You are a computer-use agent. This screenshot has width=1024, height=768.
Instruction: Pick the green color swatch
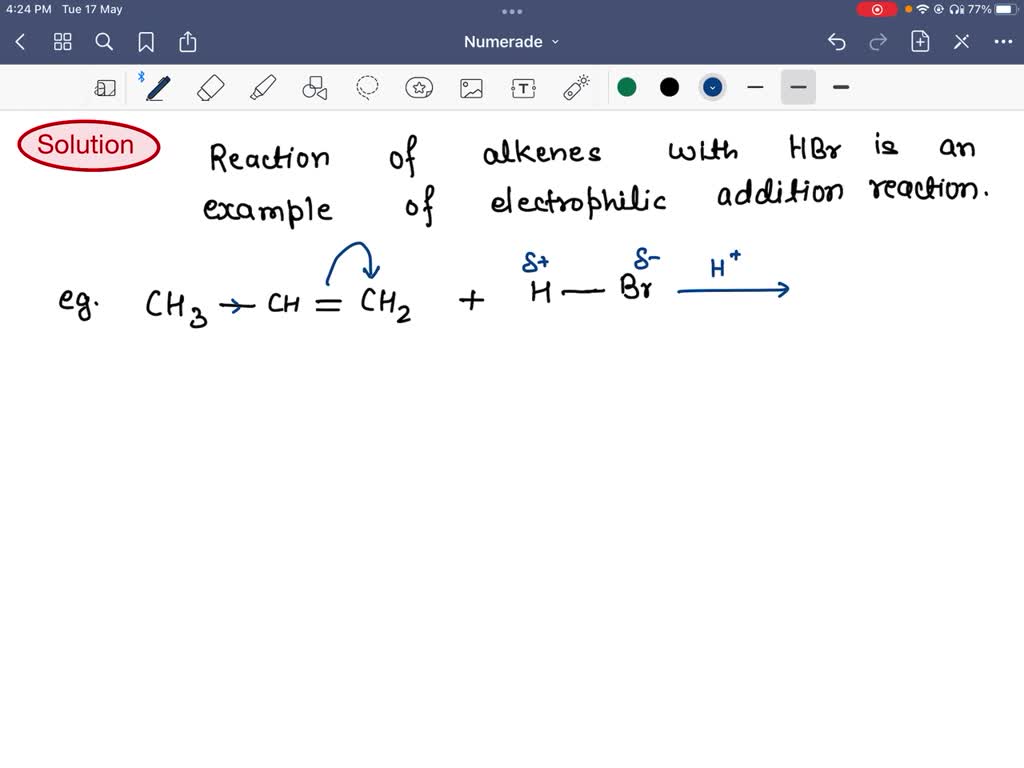point(627,87)
